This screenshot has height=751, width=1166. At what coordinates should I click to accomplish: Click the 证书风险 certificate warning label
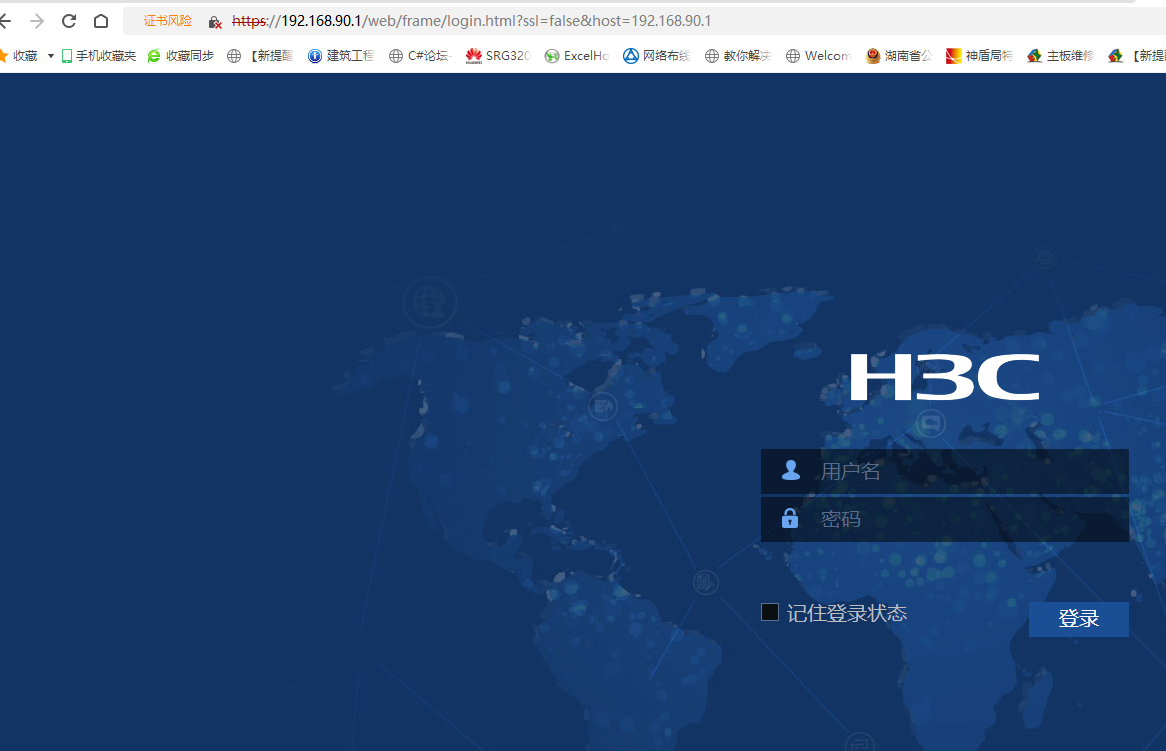pyautogui.click(x=167, y=21)
